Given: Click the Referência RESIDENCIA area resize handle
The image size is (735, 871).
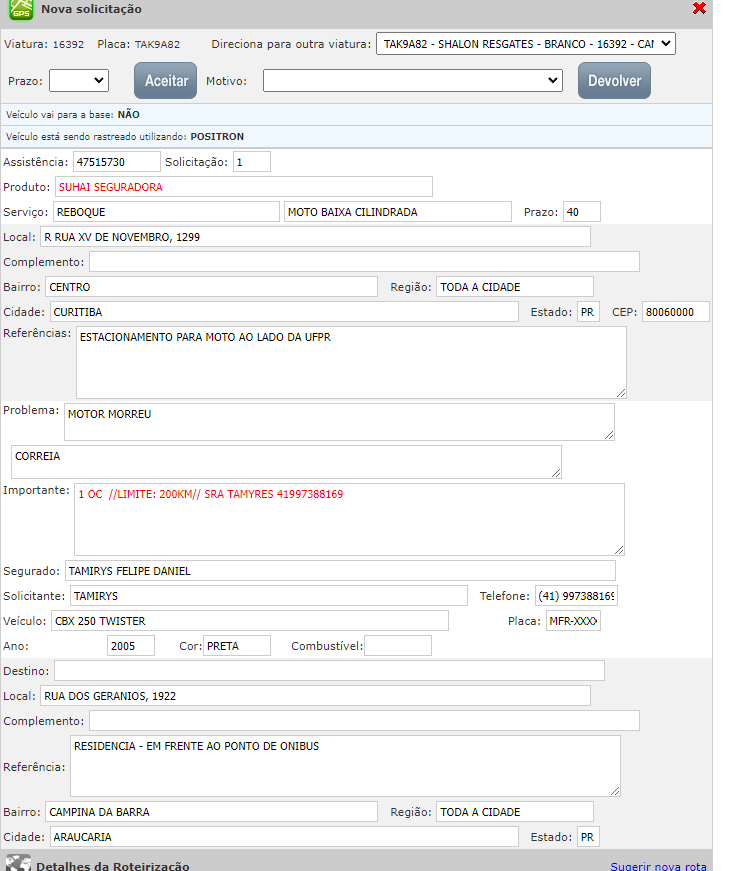Looking at the screenshot, I should coord(615,791).
